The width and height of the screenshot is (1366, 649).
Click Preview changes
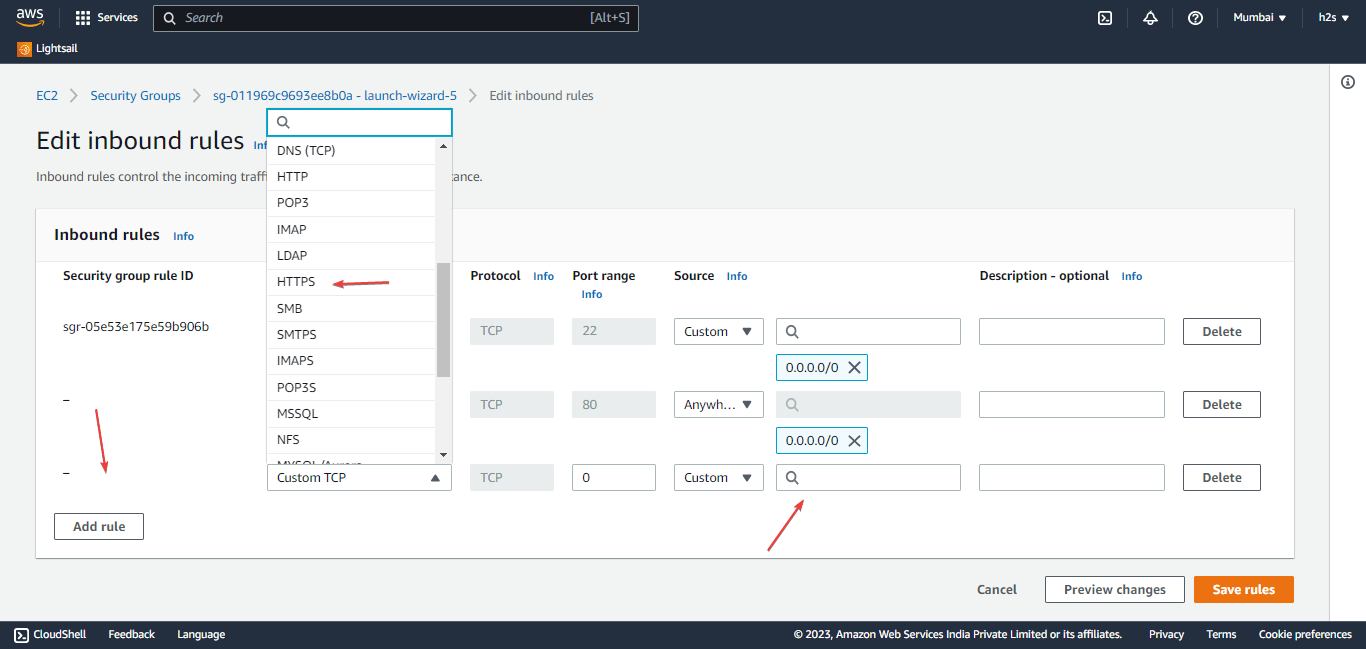pyautogui.click(x=1115, y=590)
